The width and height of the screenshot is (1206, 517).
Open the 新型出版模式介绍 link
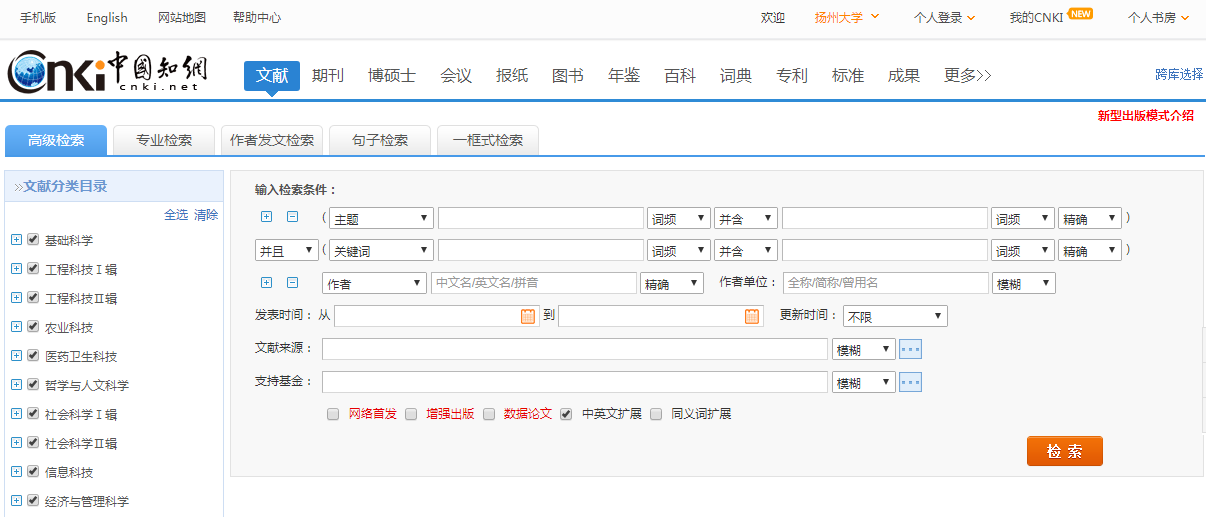[x=1146, y=115]
